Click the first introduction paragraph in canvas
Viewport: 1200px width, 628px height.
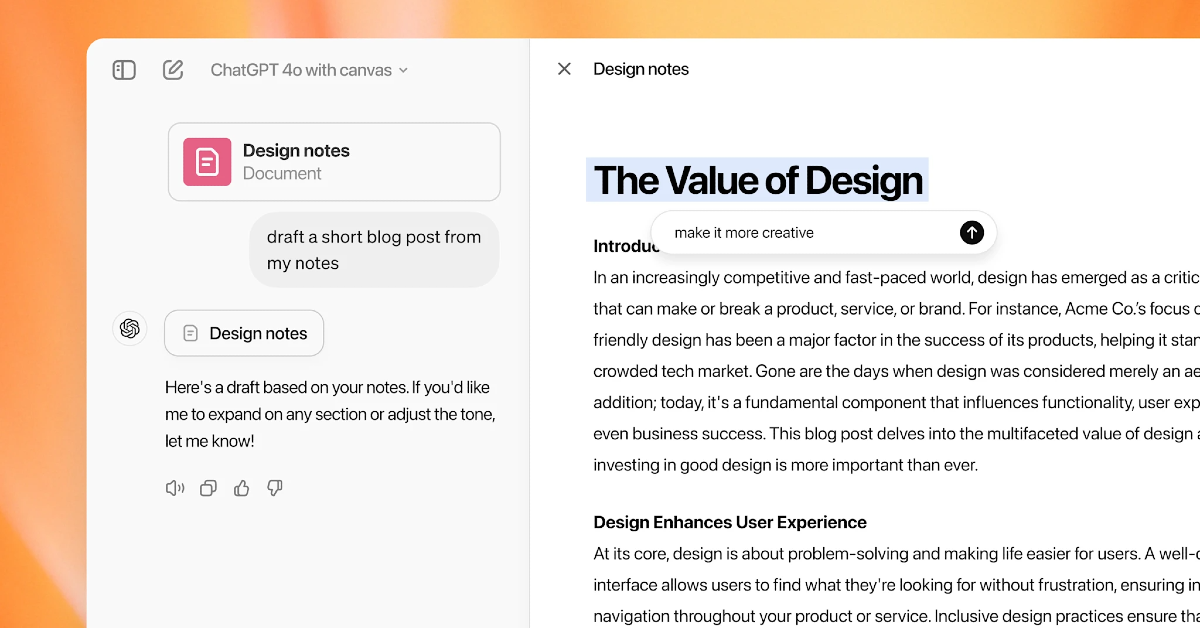click(890, 370)
